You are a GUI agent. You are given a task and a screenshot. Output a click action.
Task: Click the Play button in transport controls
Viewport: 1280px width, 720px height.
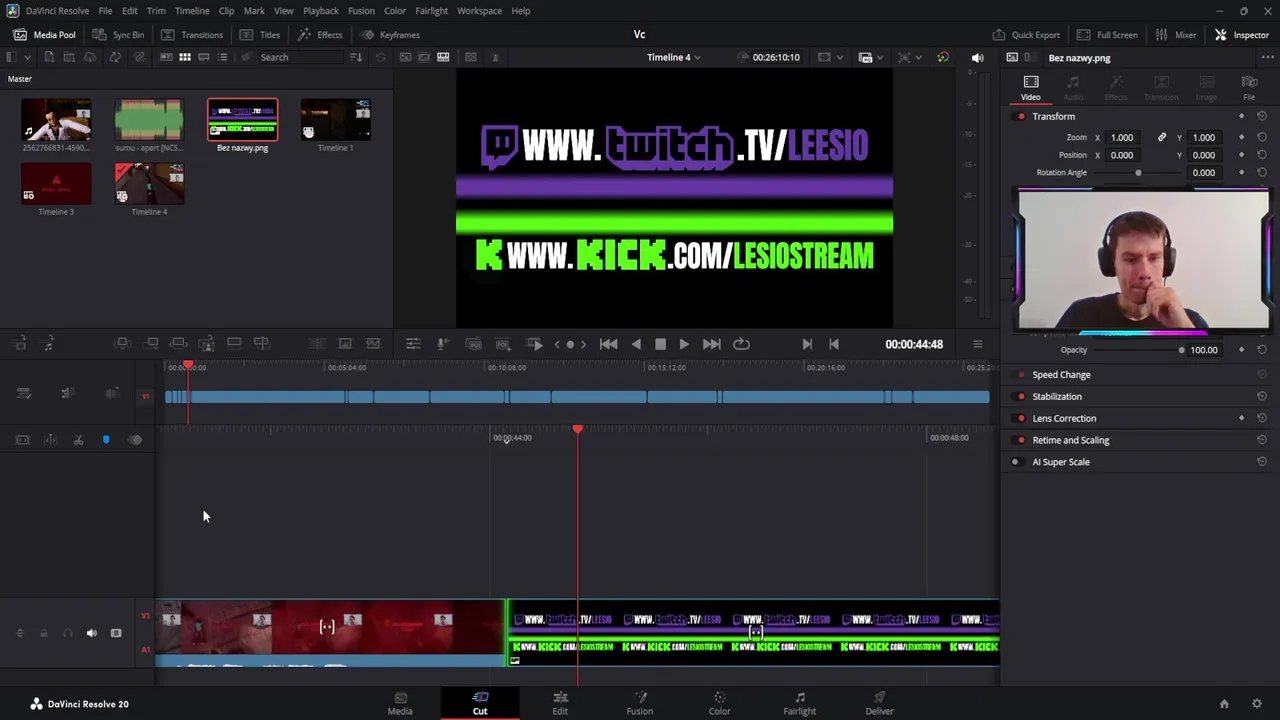pos(684,344)
